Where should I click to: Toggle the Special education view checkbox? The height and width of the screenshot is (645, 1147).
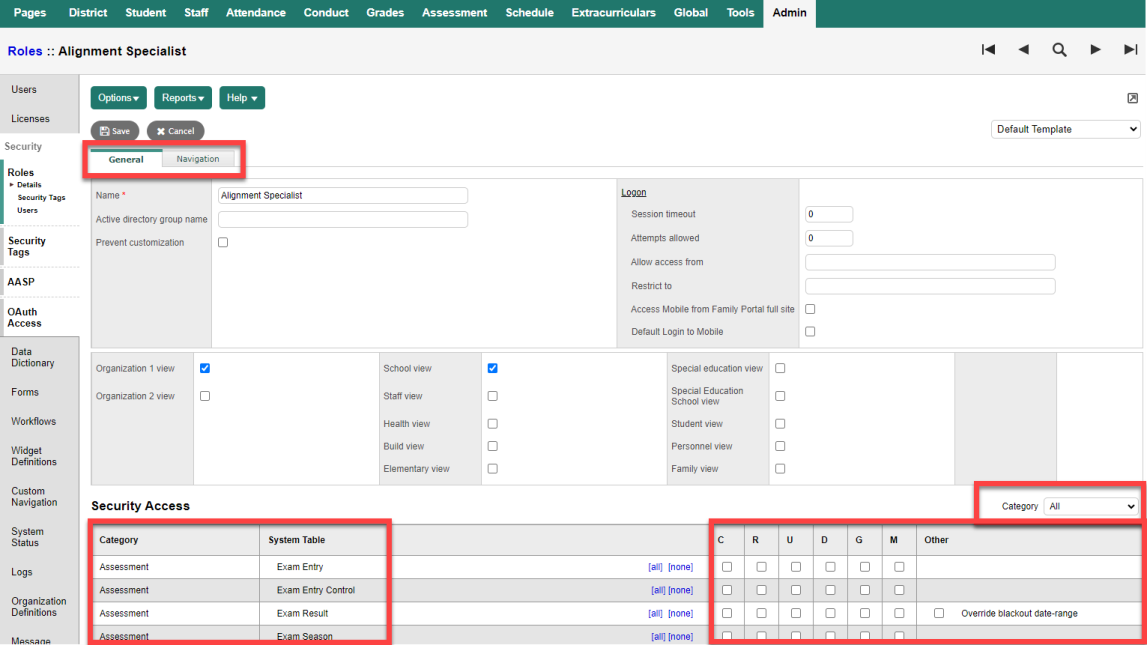click(x=779, y=368)
